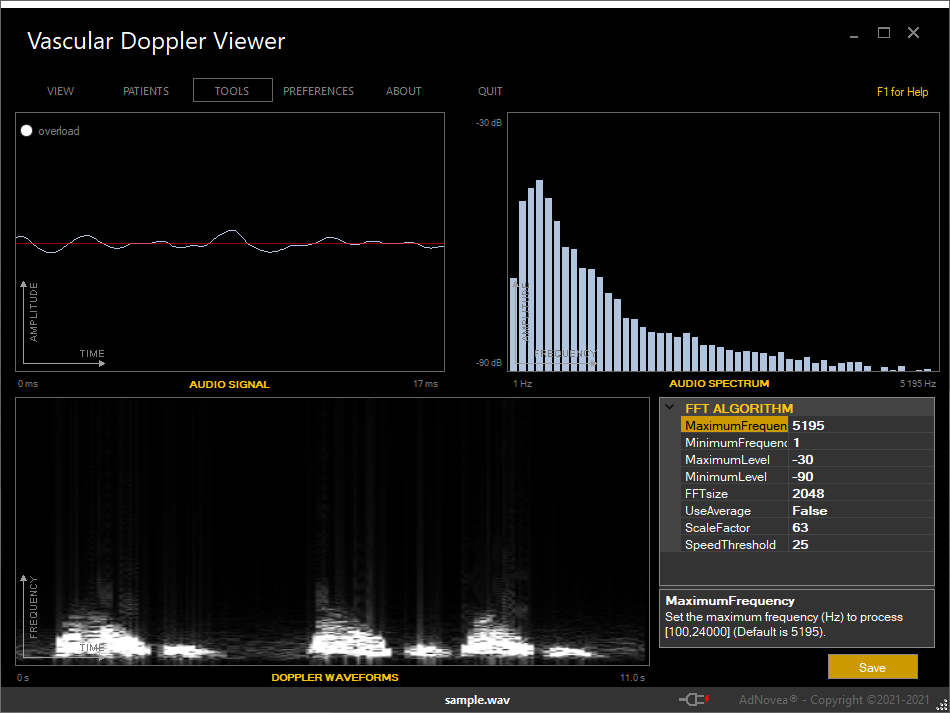Screen dimensions: 950x713
Task: Edit the MaximumFrequency value 5195
Action: (x=861, y=425)
